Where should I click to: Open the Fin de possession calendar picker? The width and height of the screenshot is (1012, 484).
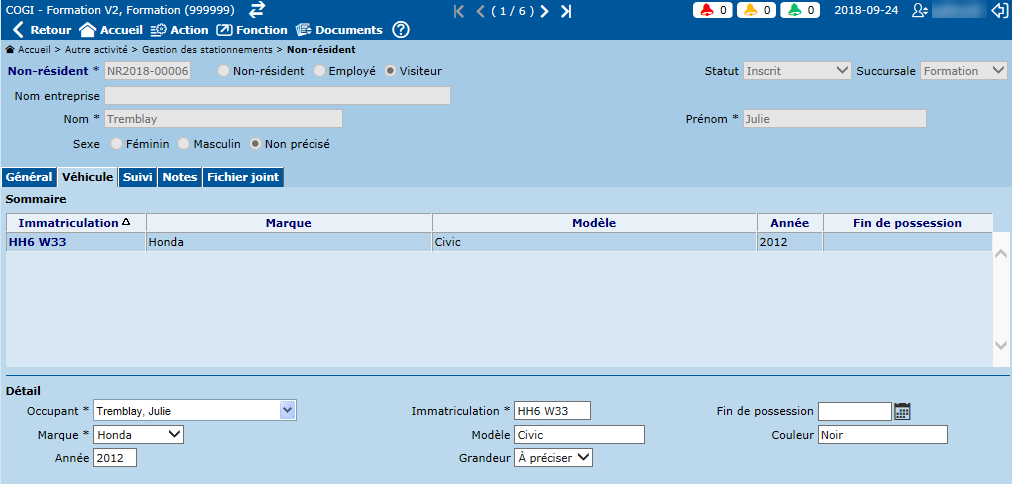(x=902, y=411)
